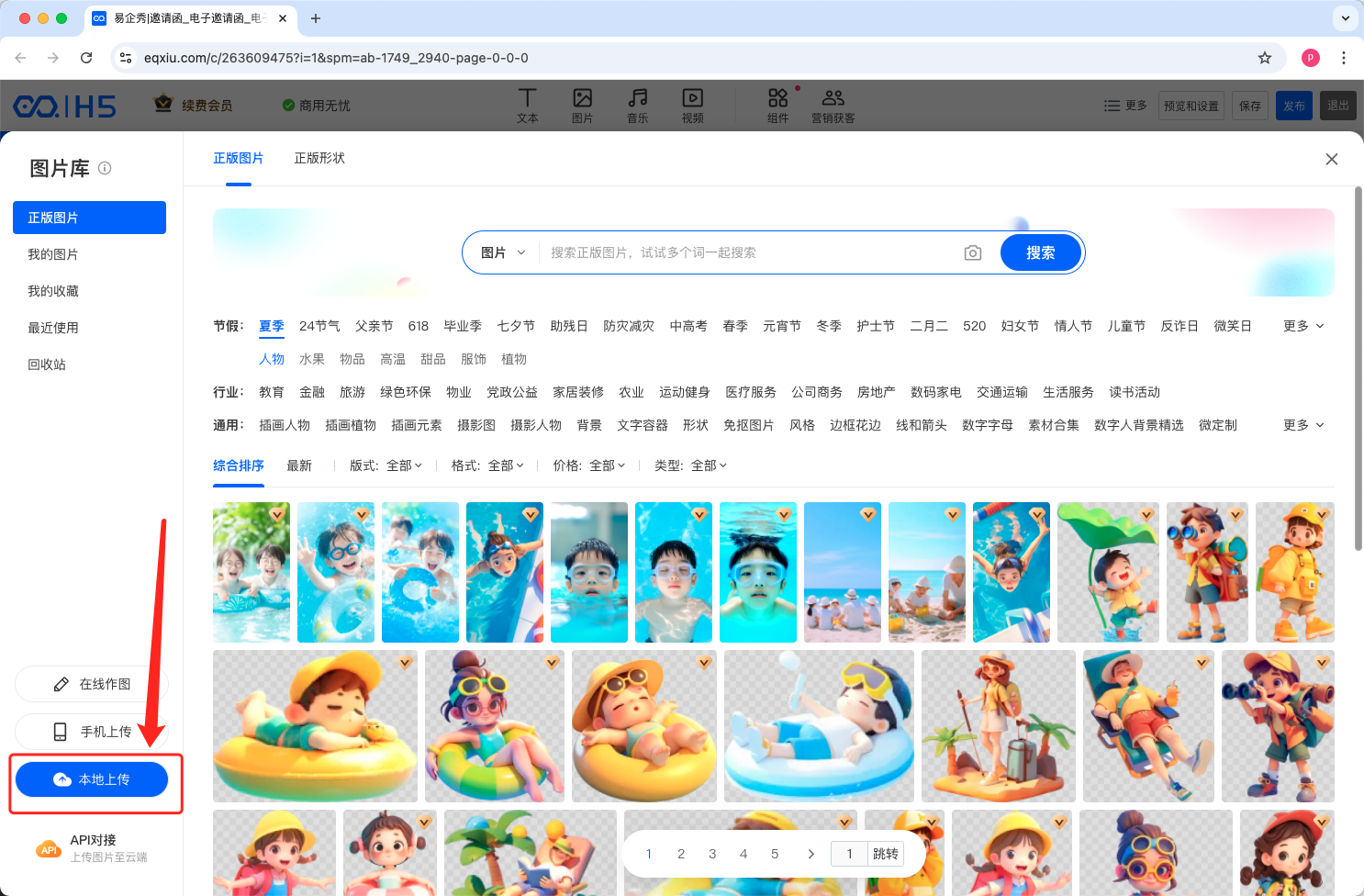This screenshot has width=1364, height=896.
Task: Sort results by 最新
Action: click(299, 465)
